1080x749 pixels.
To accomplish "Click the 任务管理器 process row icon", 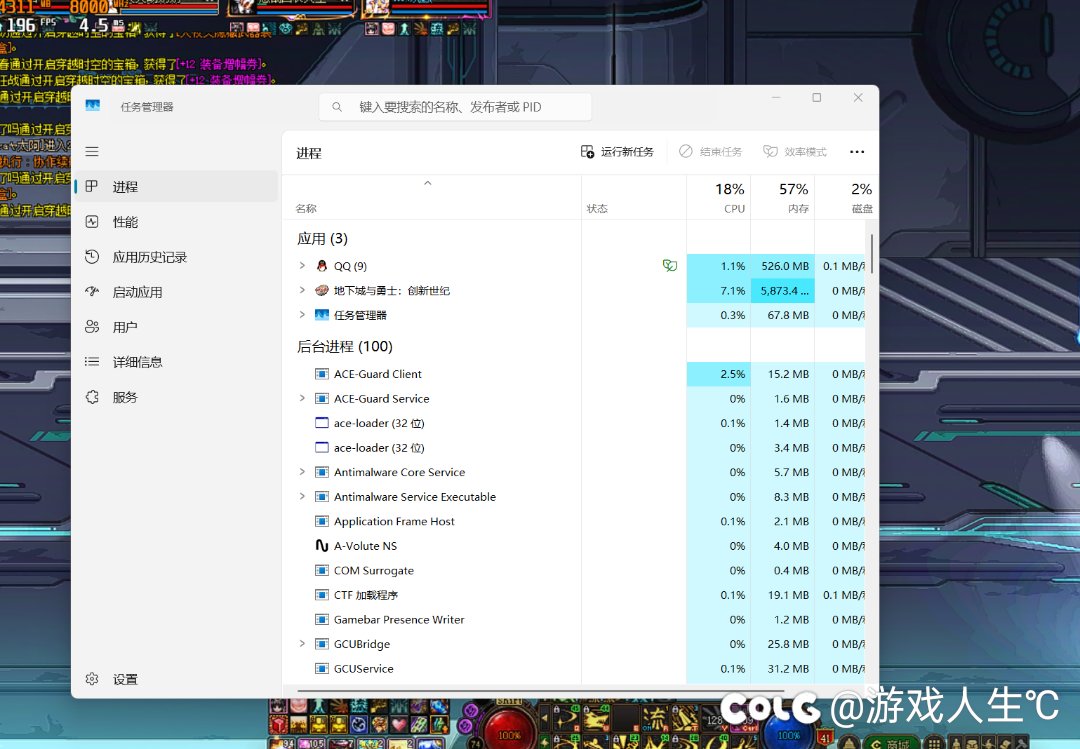I will pos(322,315).
